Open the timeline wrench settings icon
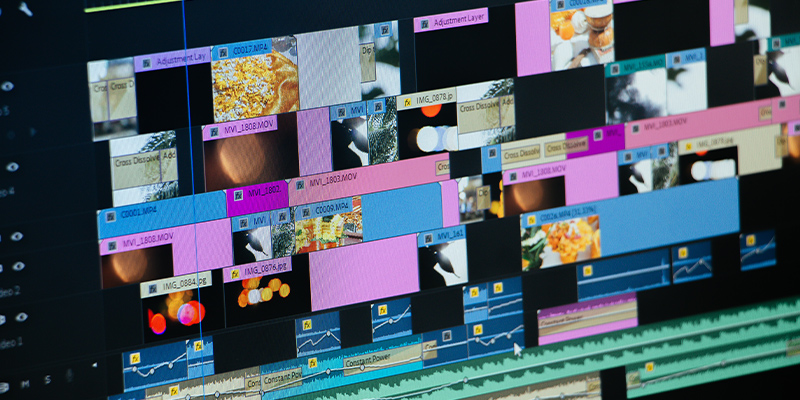Image resolution: width=800 pixels, height=400 pixels. click(x=24, y=8)
